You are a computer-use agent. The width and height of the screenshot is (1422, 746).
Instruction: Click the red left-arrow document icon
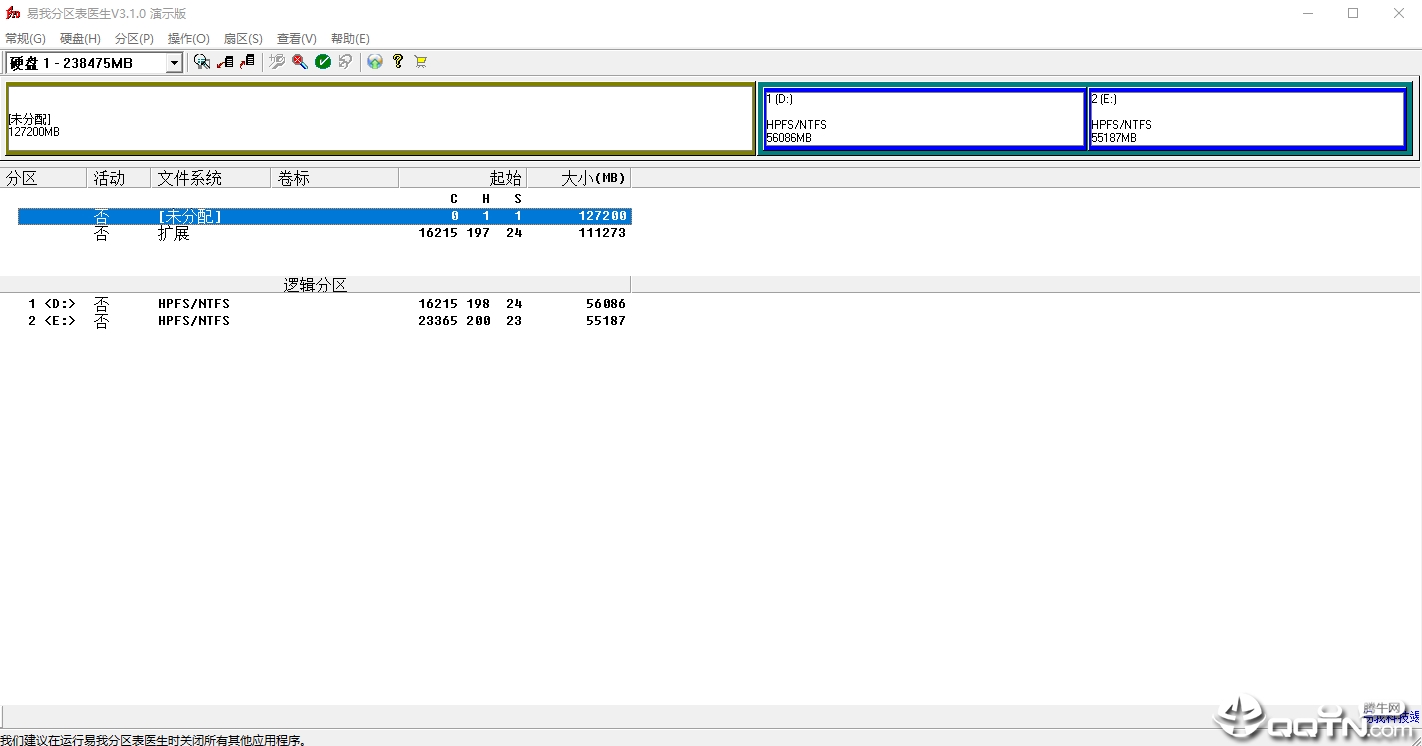(x=225, y=62)
